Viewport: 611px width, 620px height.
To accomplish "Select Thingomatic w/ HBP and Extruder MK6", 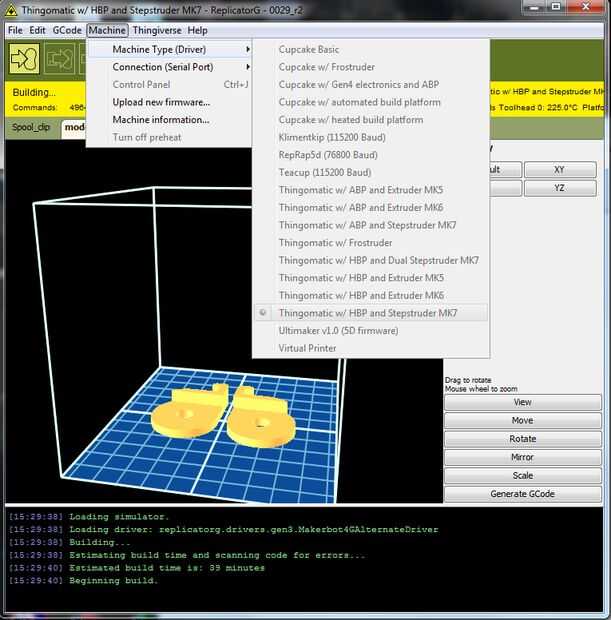I will point(371,295).
